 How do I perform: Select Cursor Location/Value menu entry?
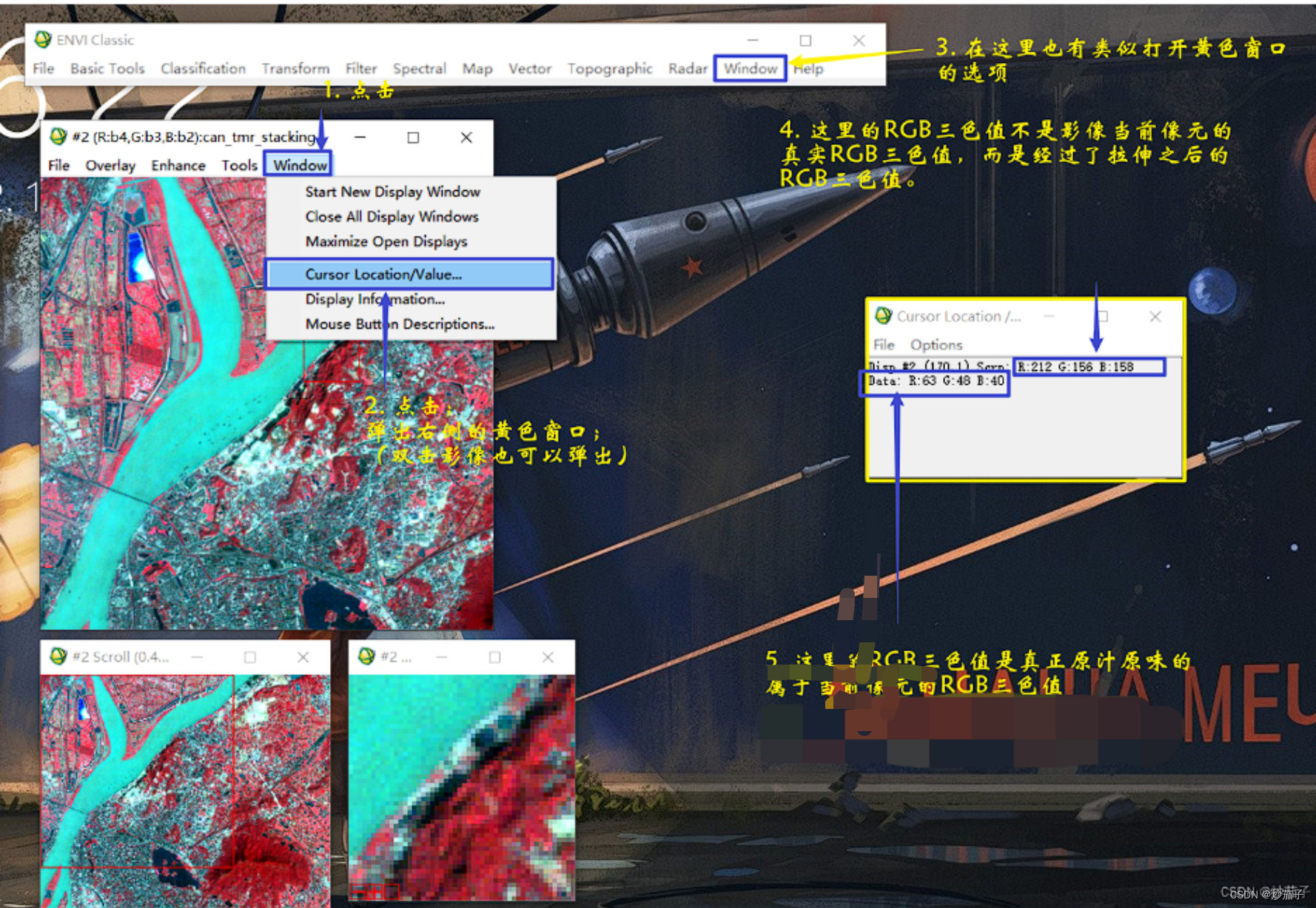pos(409,274)
